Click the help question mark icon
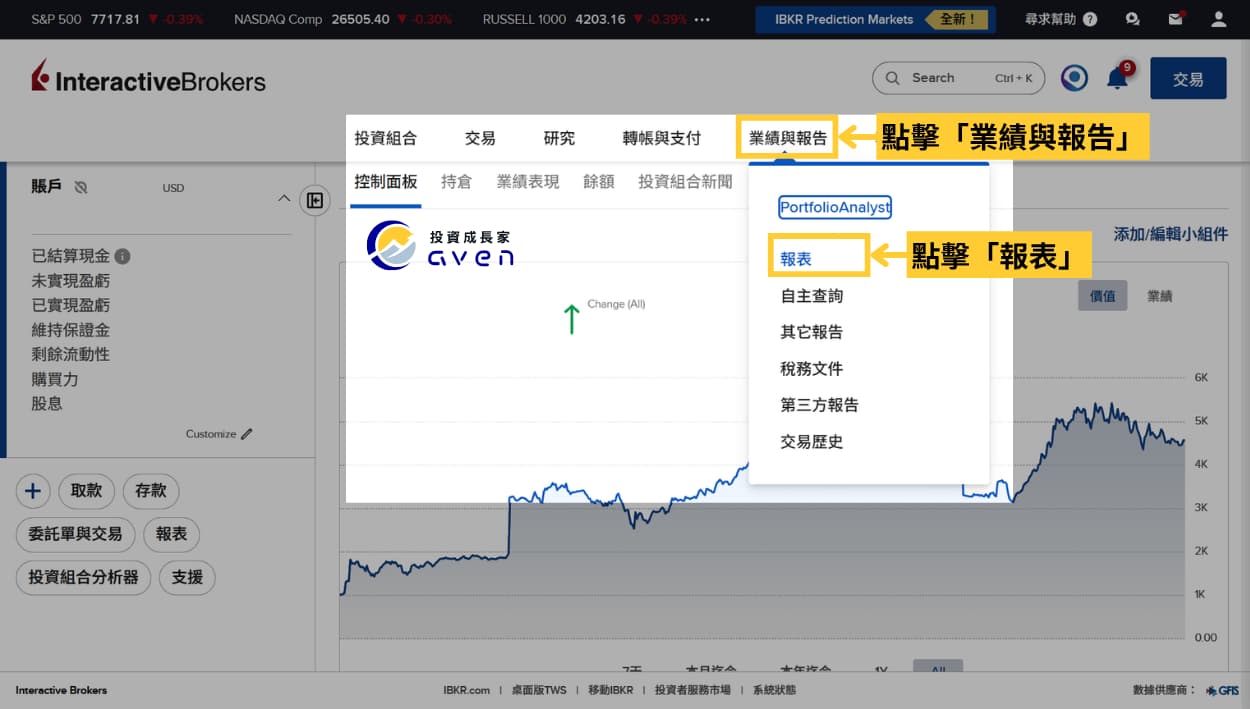The width and height of the screenshot is (1250, 709). tap(1090, 19)
